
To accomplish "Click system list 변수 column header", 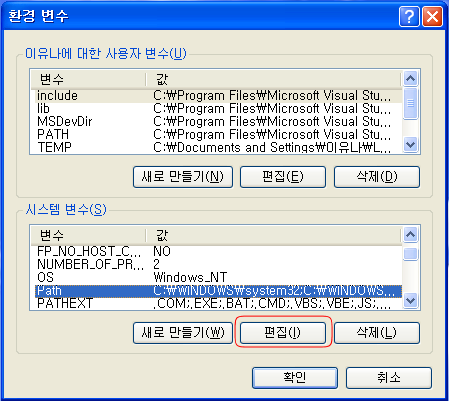I will (88, 235).
